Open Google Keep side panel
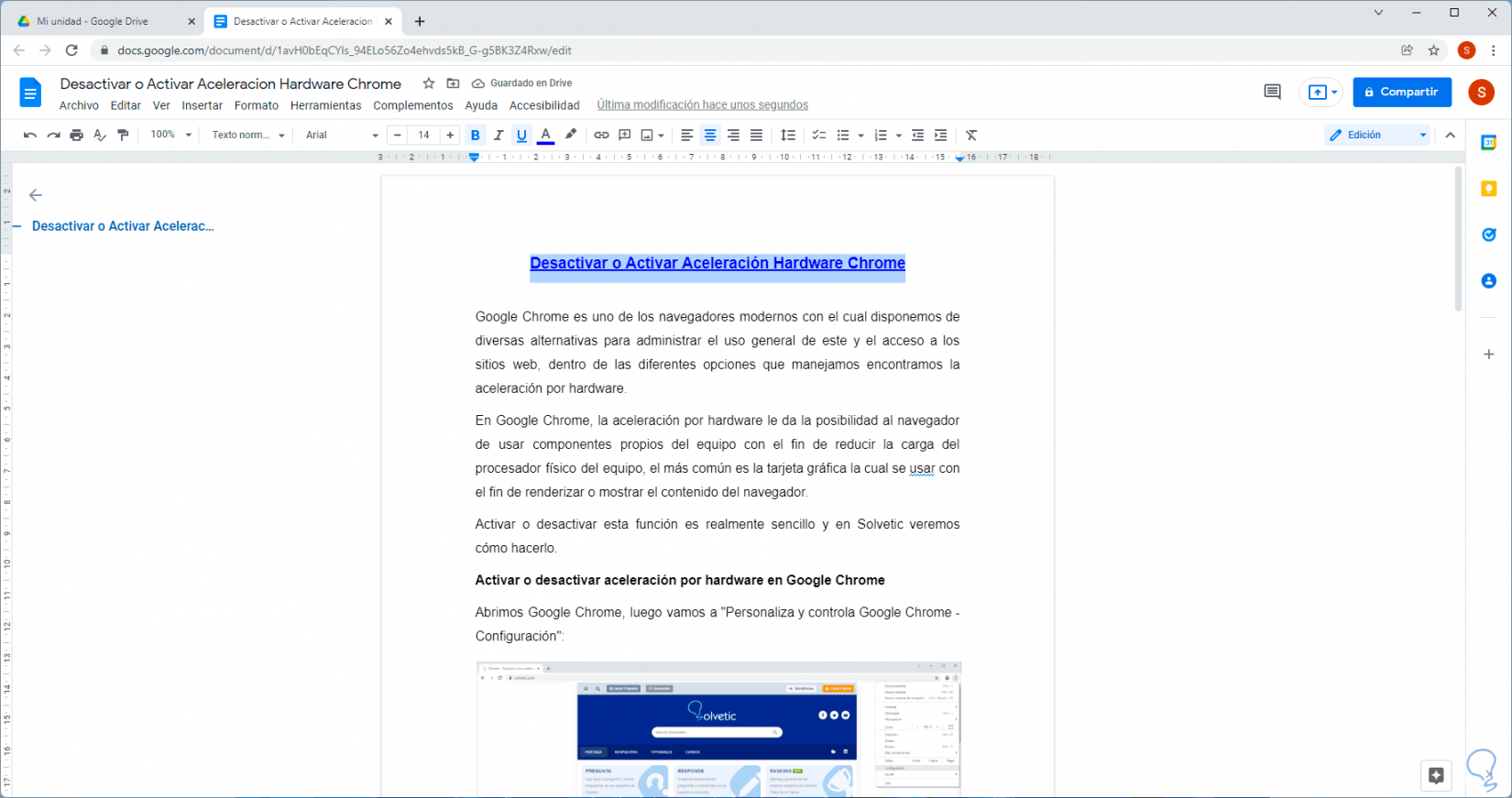 tap(1489, 189)
